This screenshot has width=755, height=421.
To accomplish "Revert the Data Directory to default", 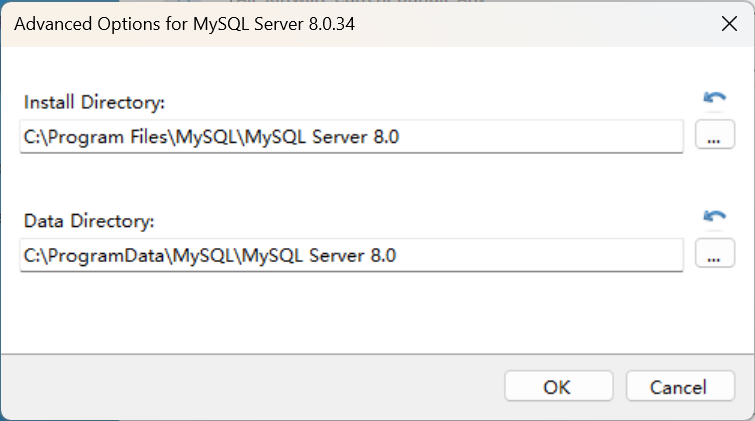I will [714, 216].
